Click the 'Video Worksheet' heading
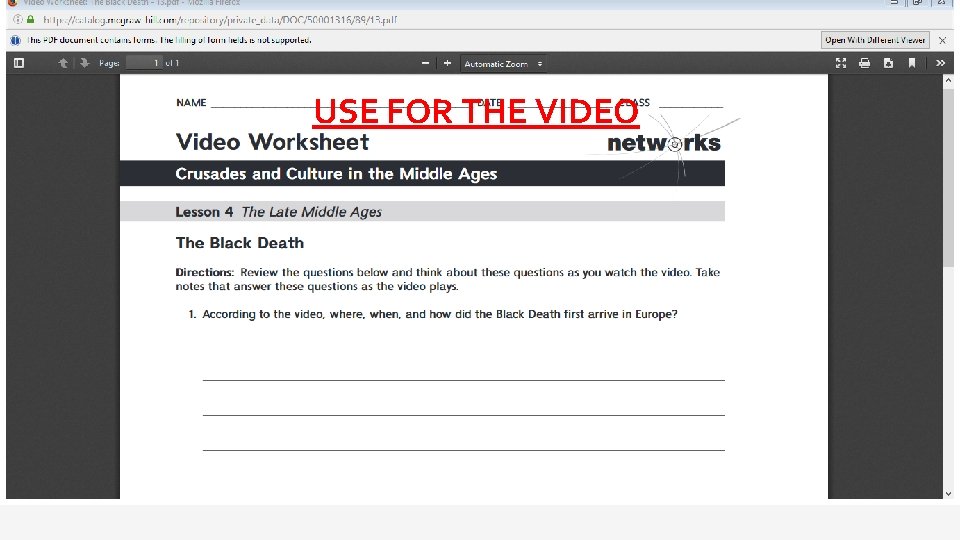The image size is (960, 540). pyautogui.click(x=272, y=142)
